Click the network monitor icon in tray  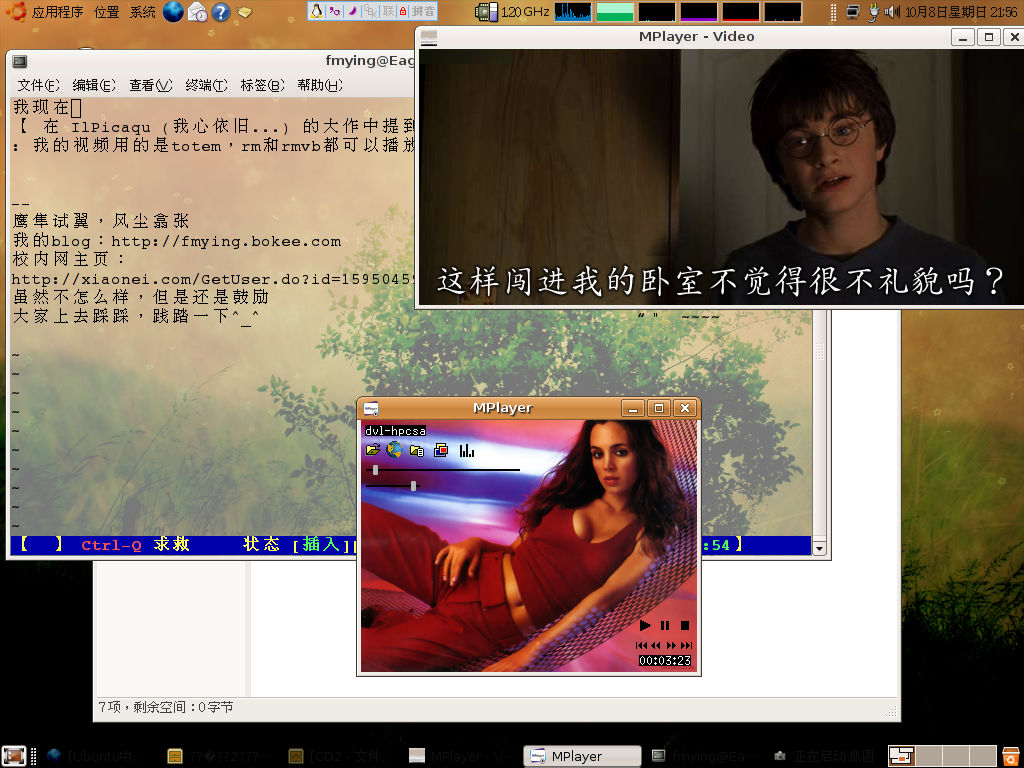coord(852,12)
